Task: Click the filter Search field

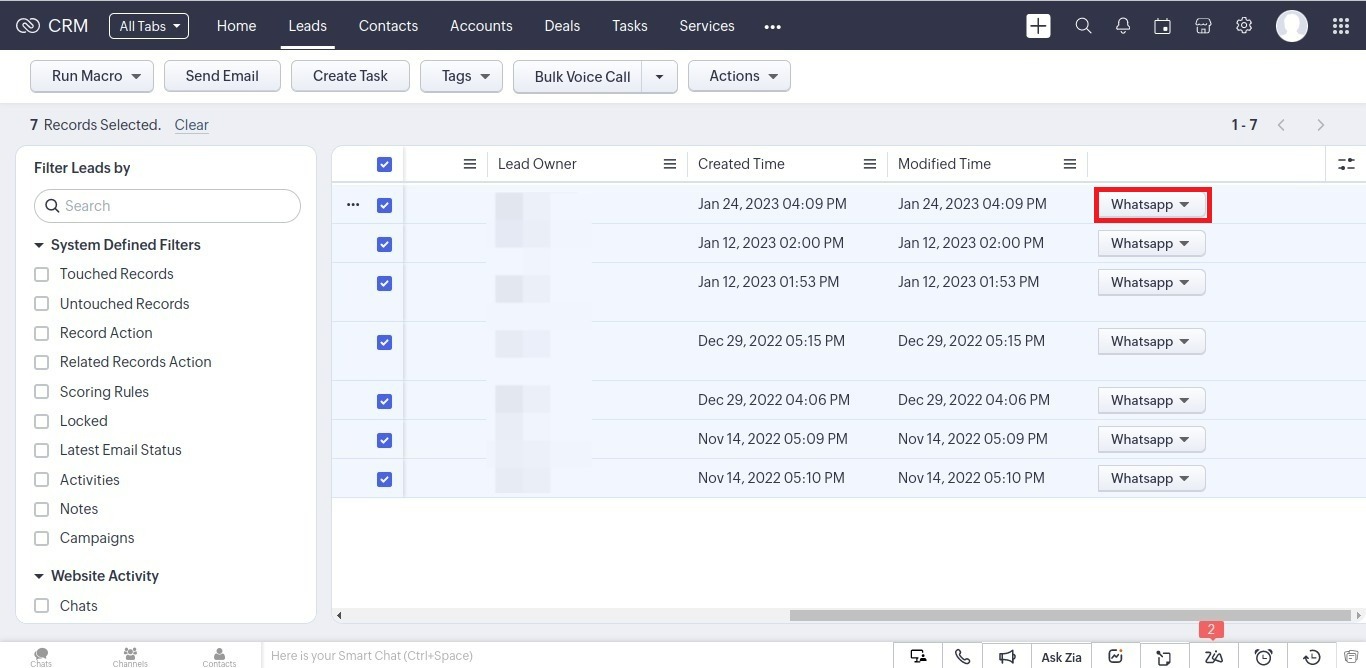Action: [168, 206]
